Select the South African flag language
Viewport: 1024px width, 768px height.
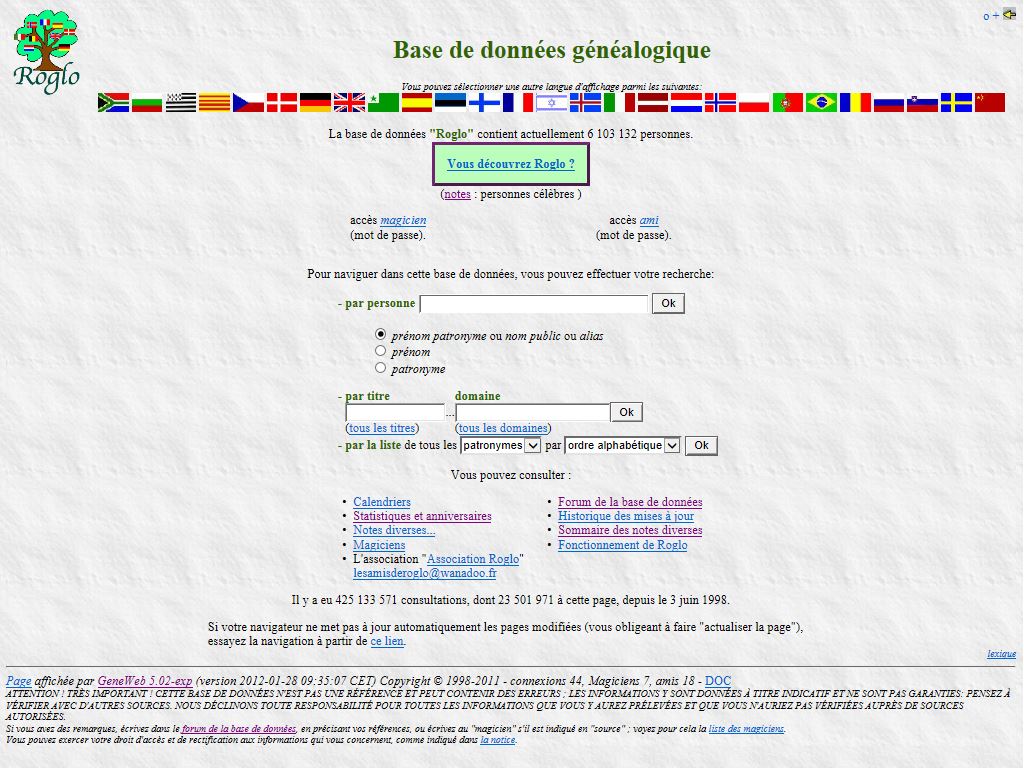[x=114, y=103]
